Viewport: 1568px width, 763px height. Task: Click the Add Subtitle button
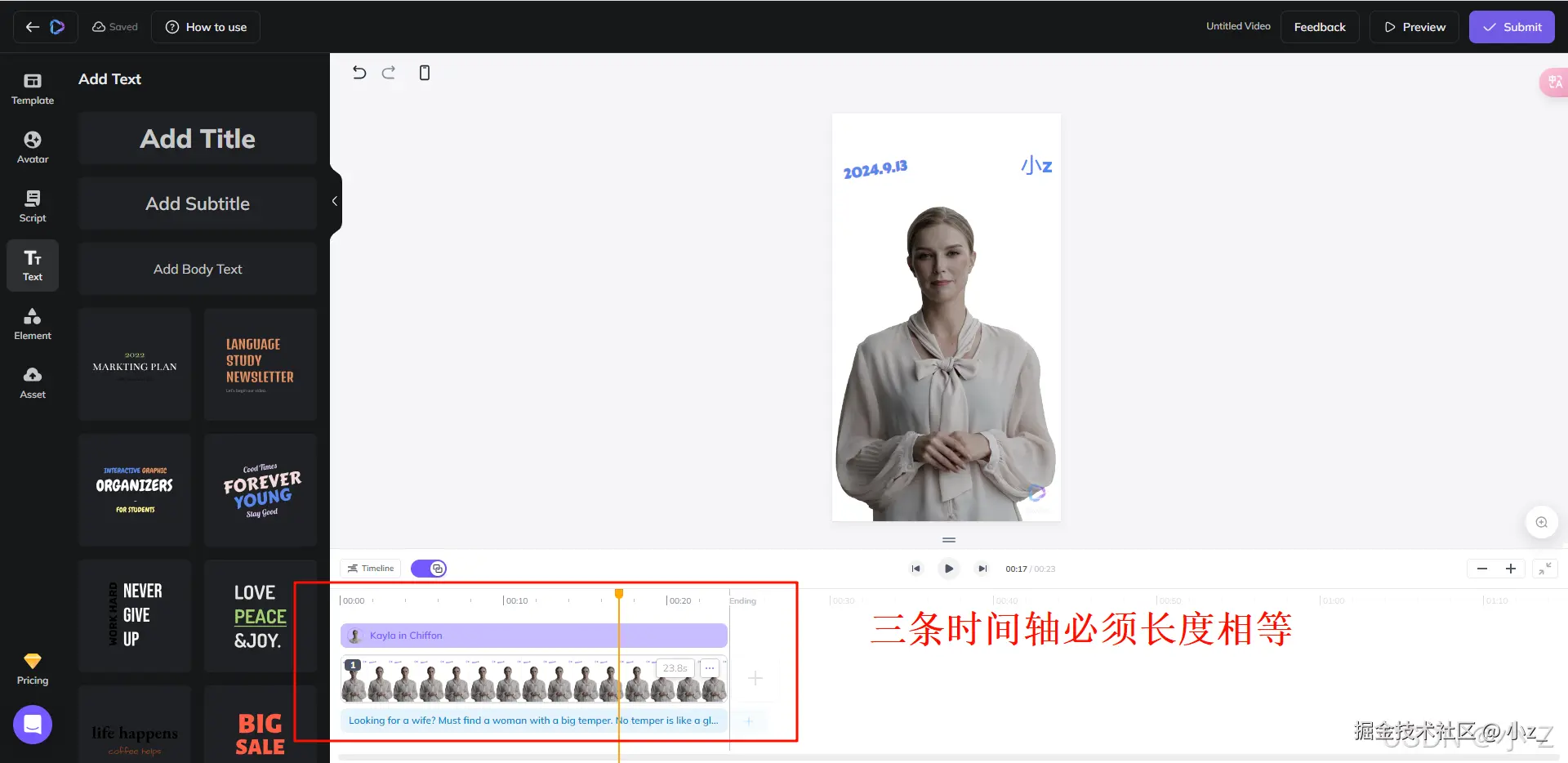point(197,203)
